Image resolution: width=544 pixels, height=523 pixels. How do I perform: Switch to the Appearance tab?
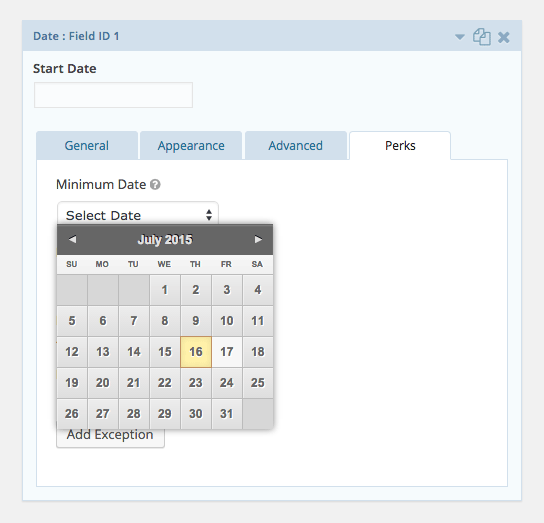pos(191,145)
